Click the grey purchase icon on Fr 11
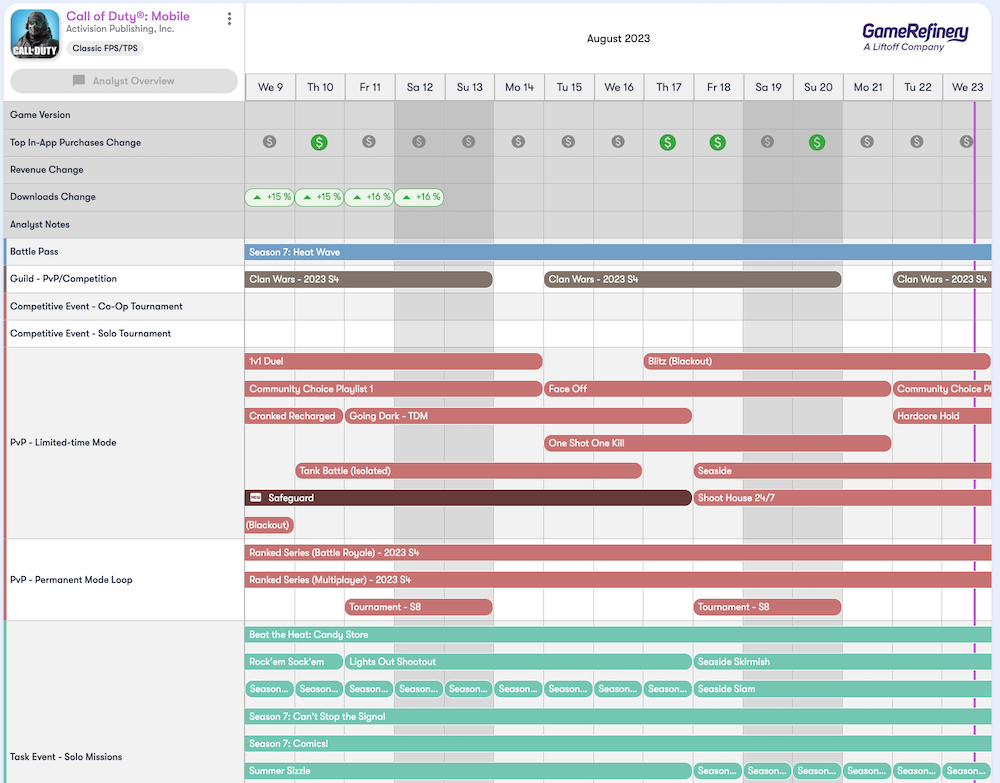 pyautogui.click(x=369, y=142)
